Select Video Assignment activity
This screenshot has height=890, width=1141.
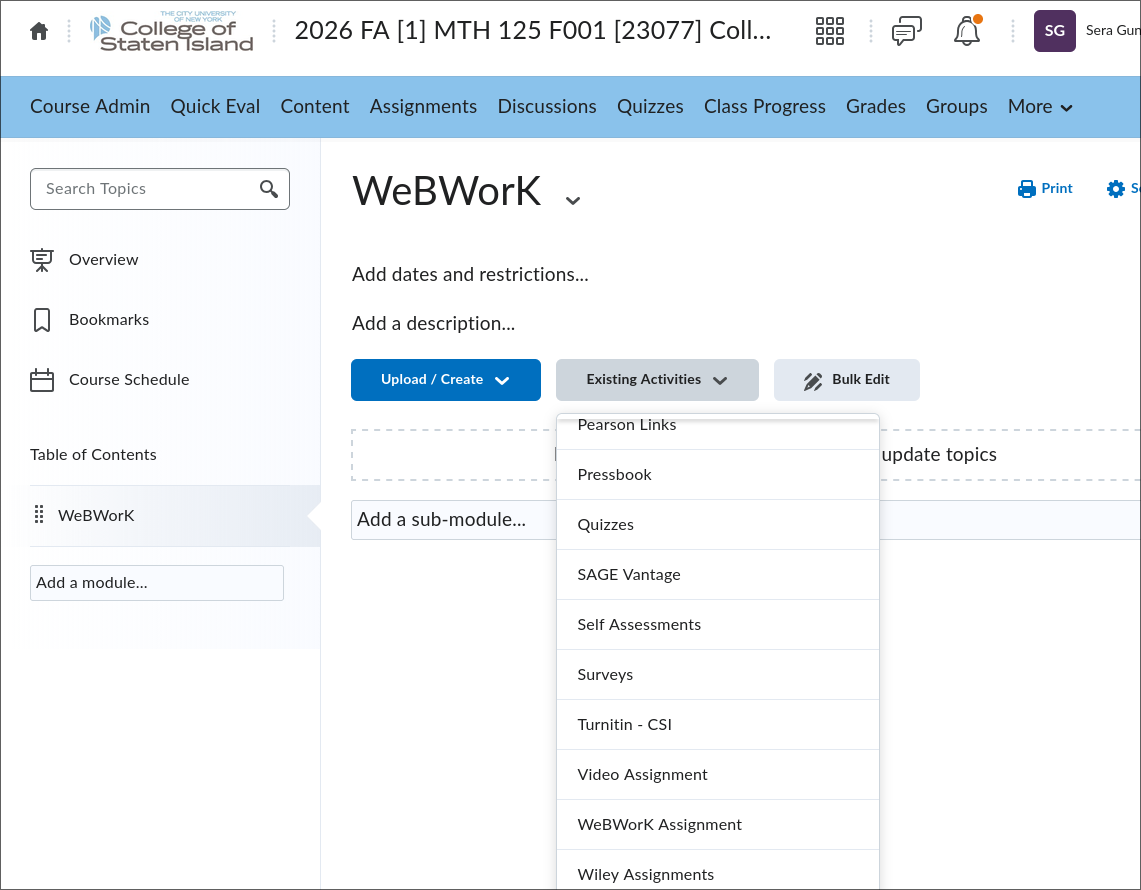click(x=717, y=775)
